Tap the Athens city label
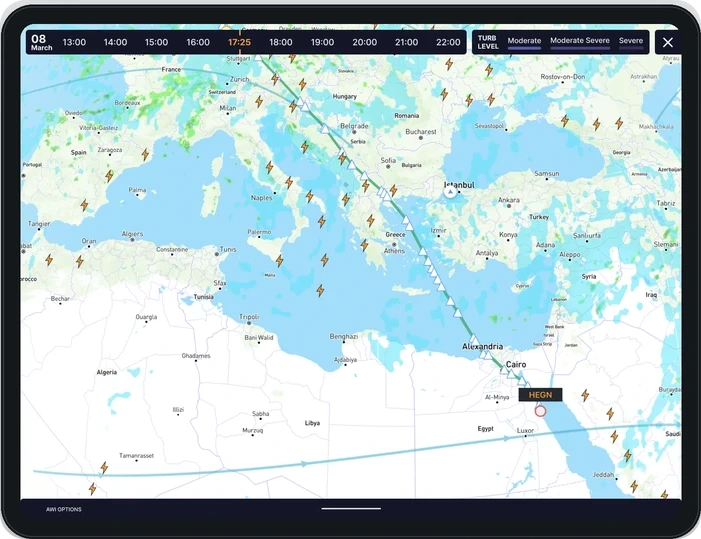701x539 pixels. [394, 251]
